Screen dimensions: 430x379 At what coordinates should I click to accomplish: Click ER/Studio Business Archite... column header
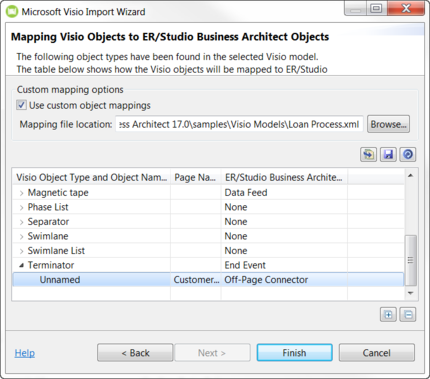[x=284, y=177]
